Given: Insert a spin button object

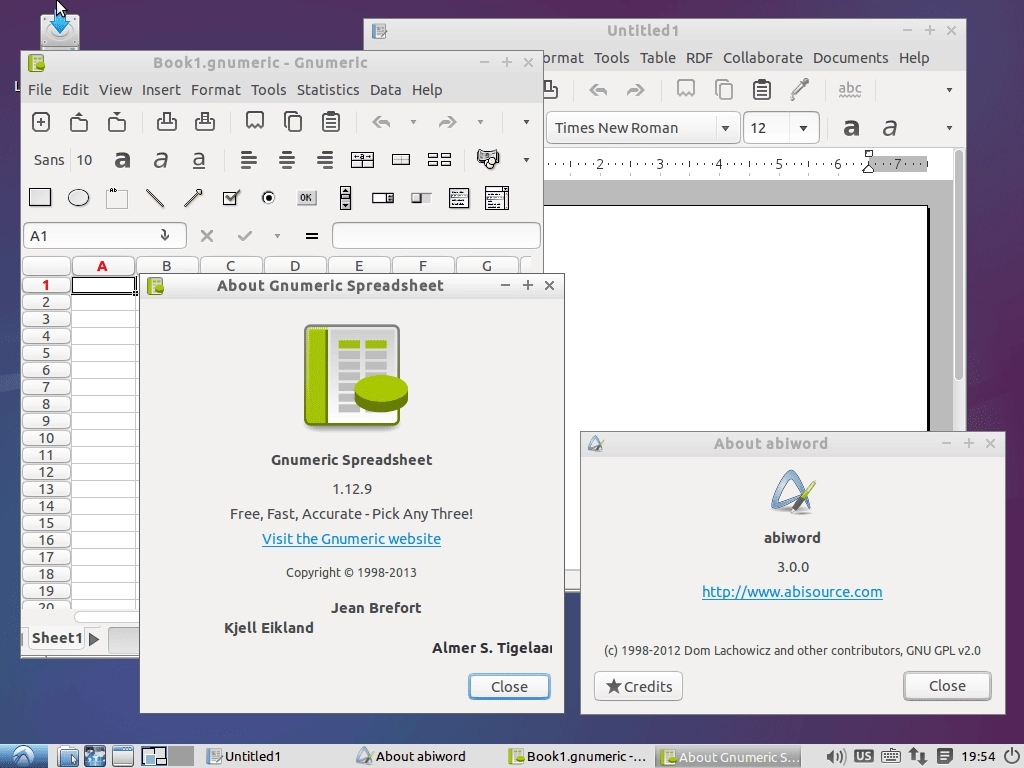Looking at the screenshot, I should 383,198.
